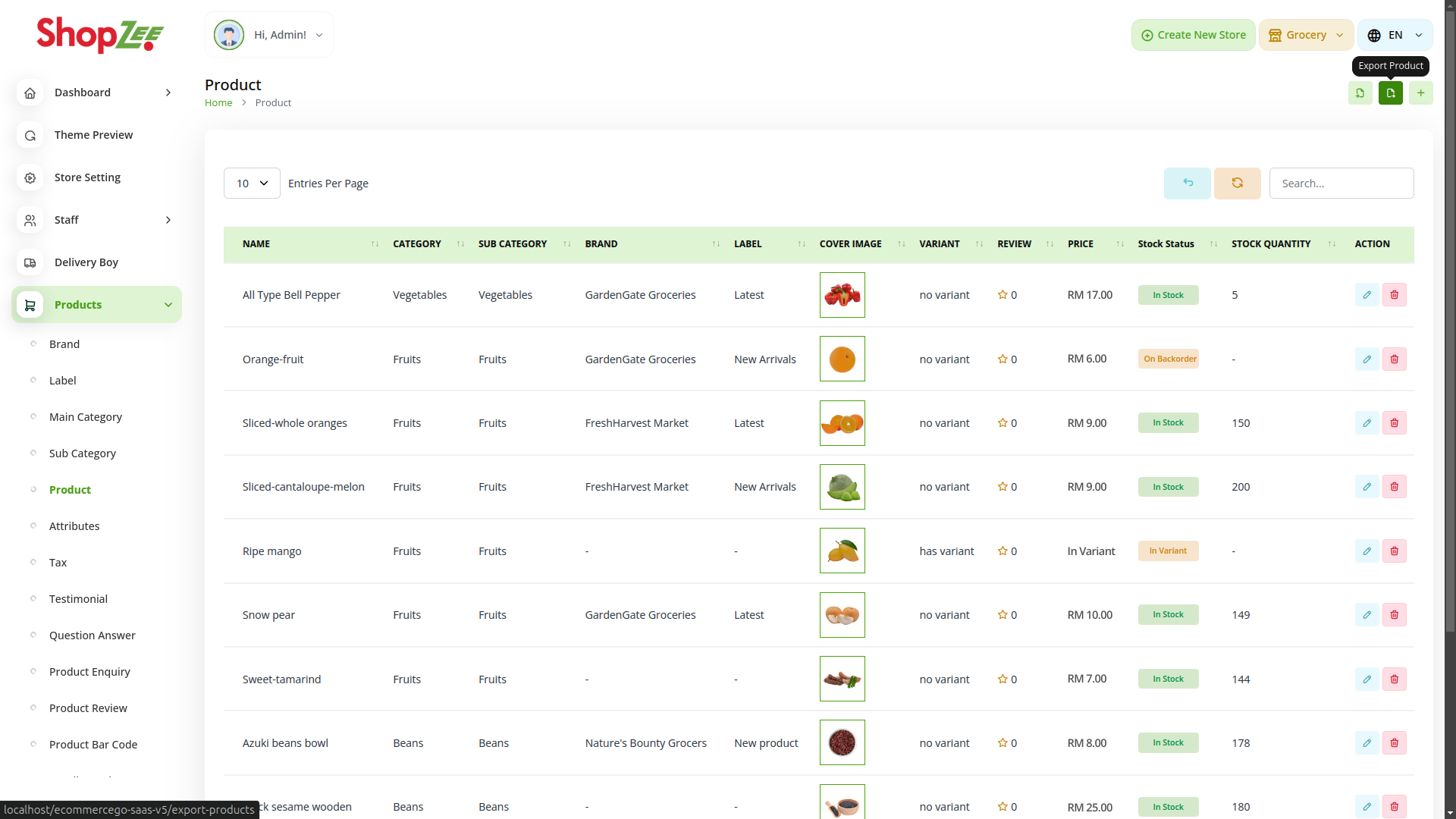Viewport: 1456px width, 819px height.
Task: Click the import product icon button
Action: point(1360,93)
